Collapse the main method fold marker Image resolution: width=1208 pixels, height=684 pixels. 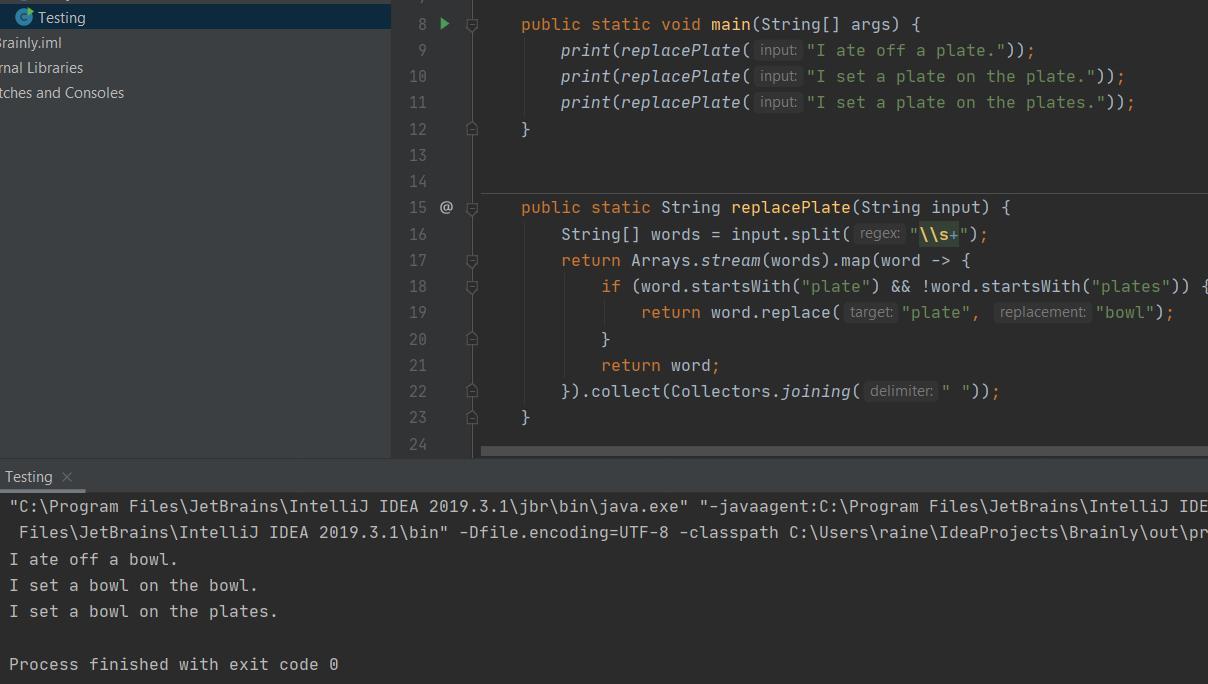click(x=472, y=24)
